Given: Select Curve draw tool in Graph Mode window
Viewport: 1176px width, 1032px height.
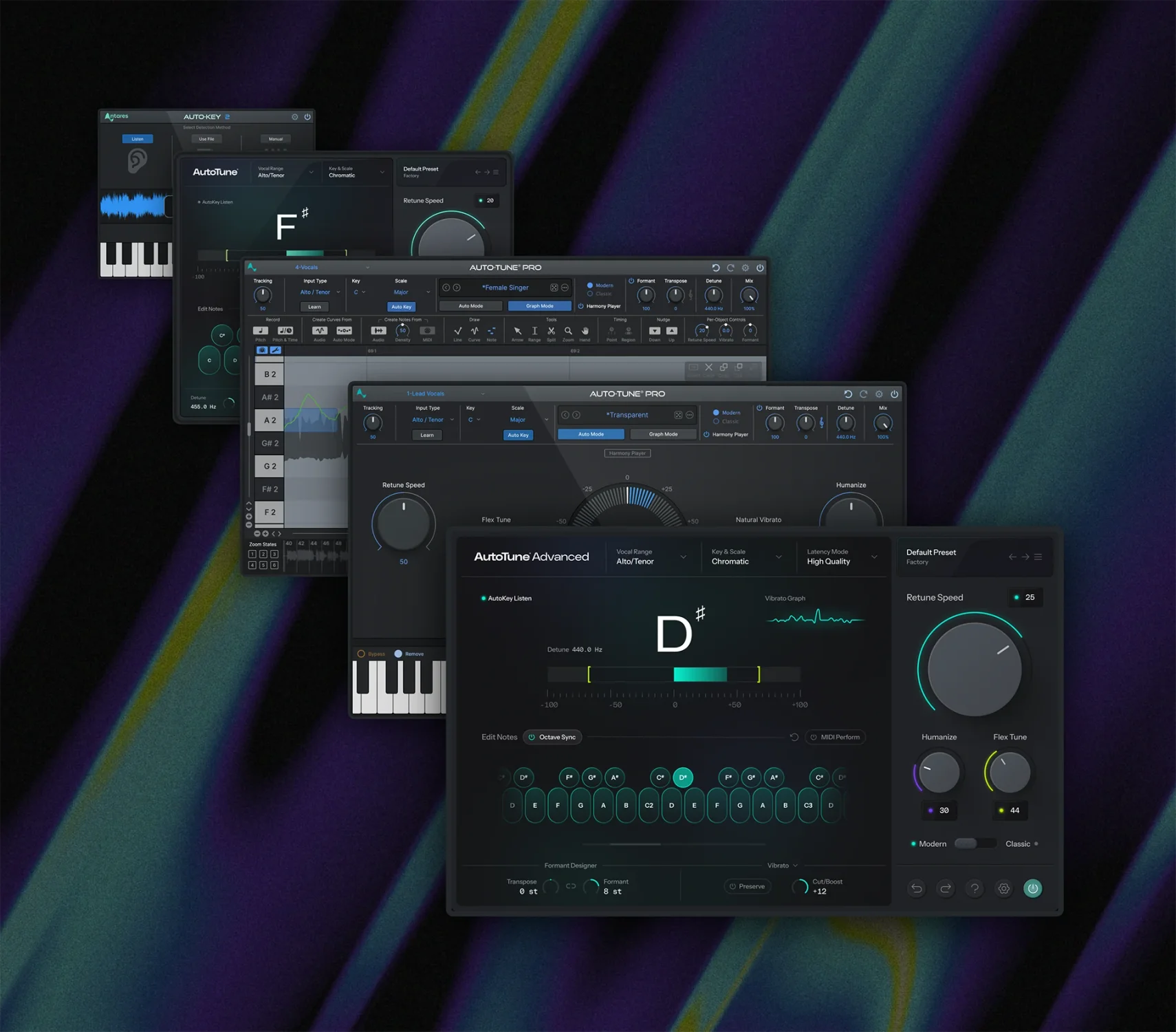Looking at the screenshot, I should tap(475, 331).
